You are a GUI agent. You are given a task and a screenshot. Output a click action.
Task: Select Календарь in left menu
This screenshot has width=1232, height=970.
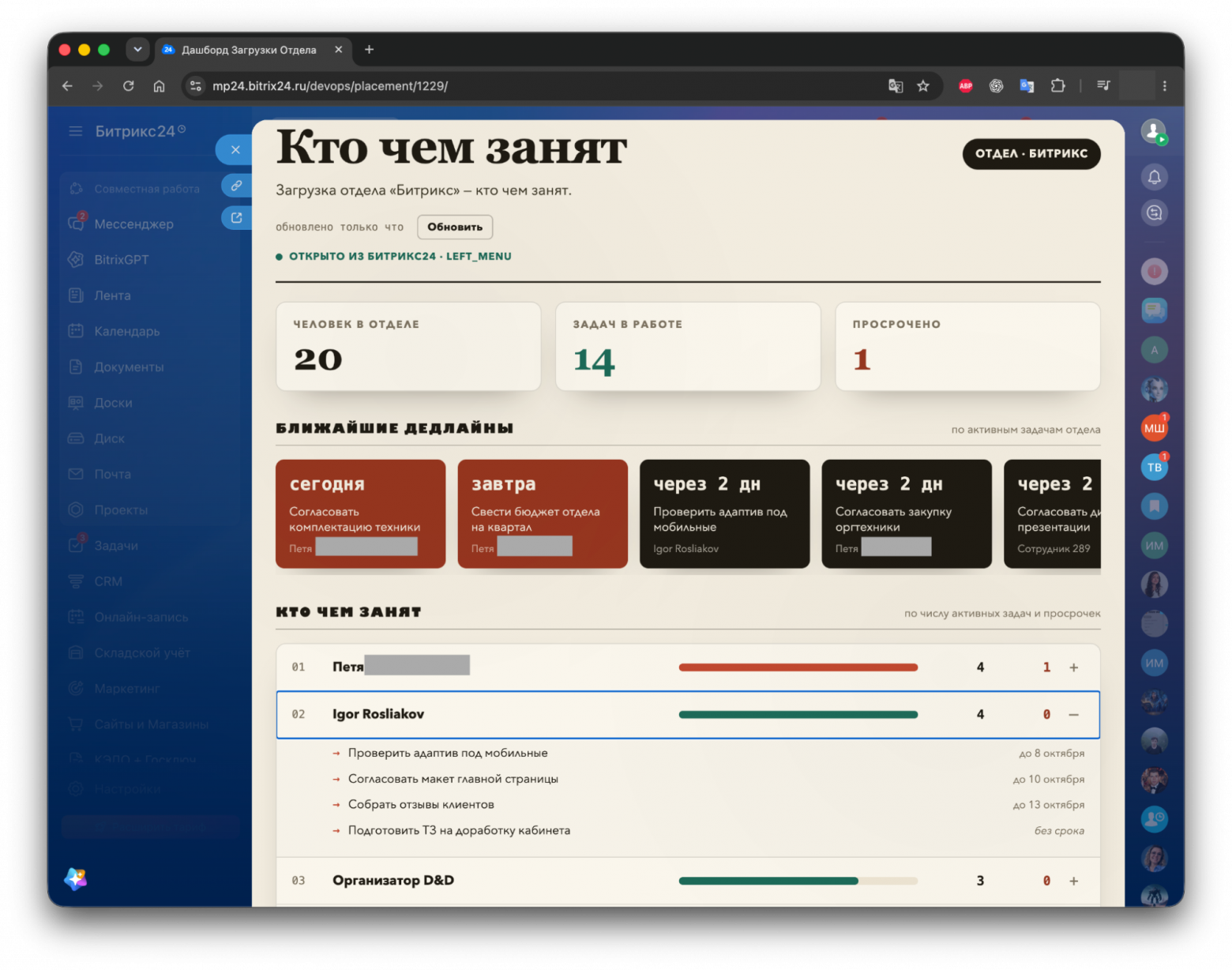pos(126,331)
